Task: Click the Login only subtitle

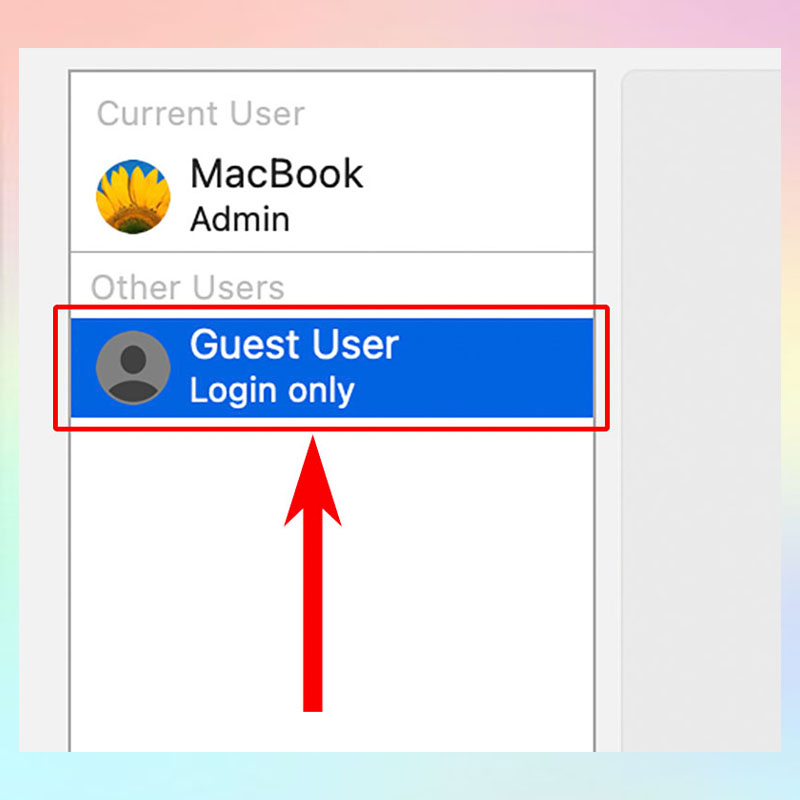Action: pyautogui.click(x=272, y=391)
